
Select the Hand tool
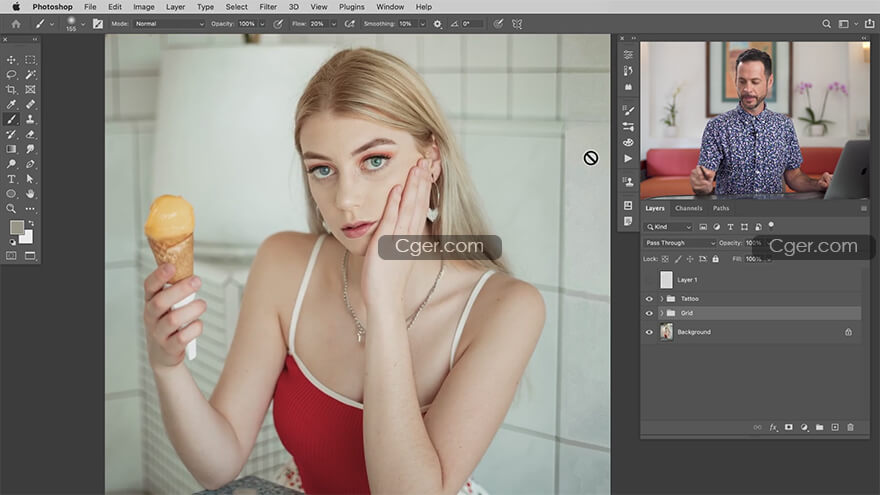[x=30, y=194]
